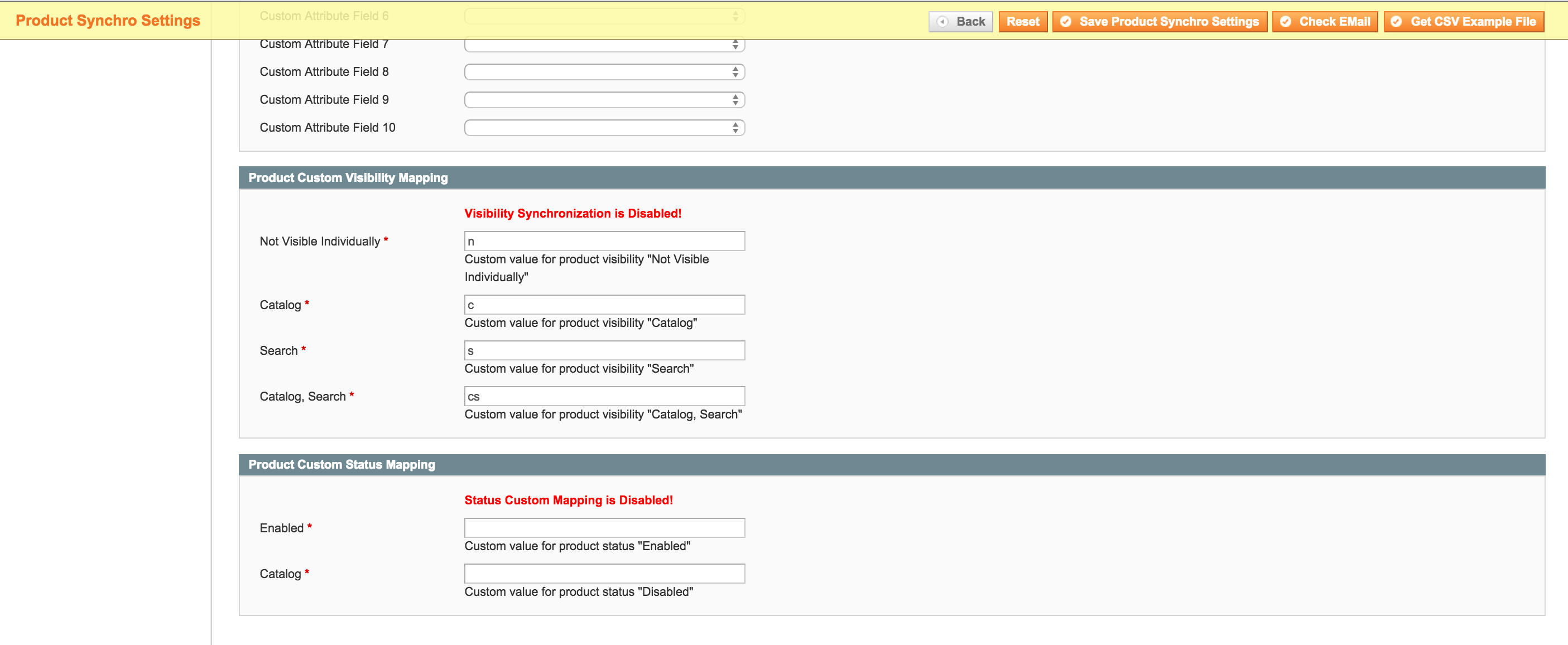
Task: Click the status Catalog empty input field
Action: (x=604, y=574)
